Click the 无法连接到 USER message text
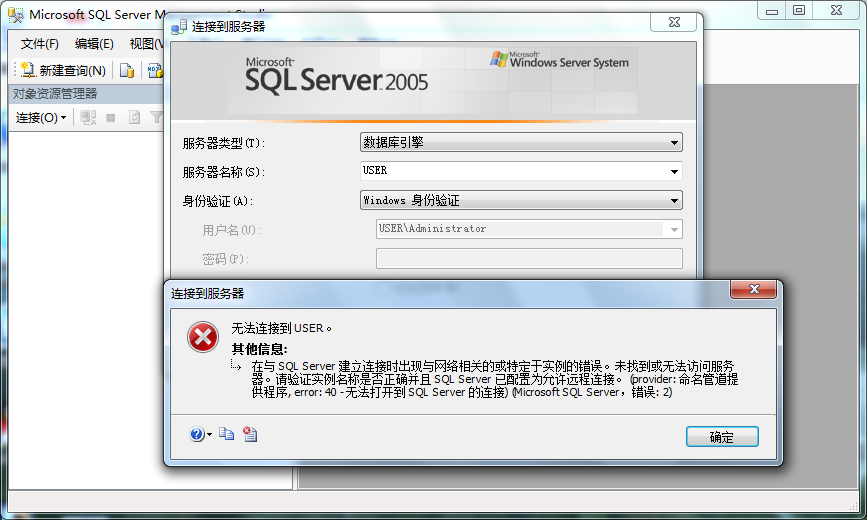 click(281, 329)
